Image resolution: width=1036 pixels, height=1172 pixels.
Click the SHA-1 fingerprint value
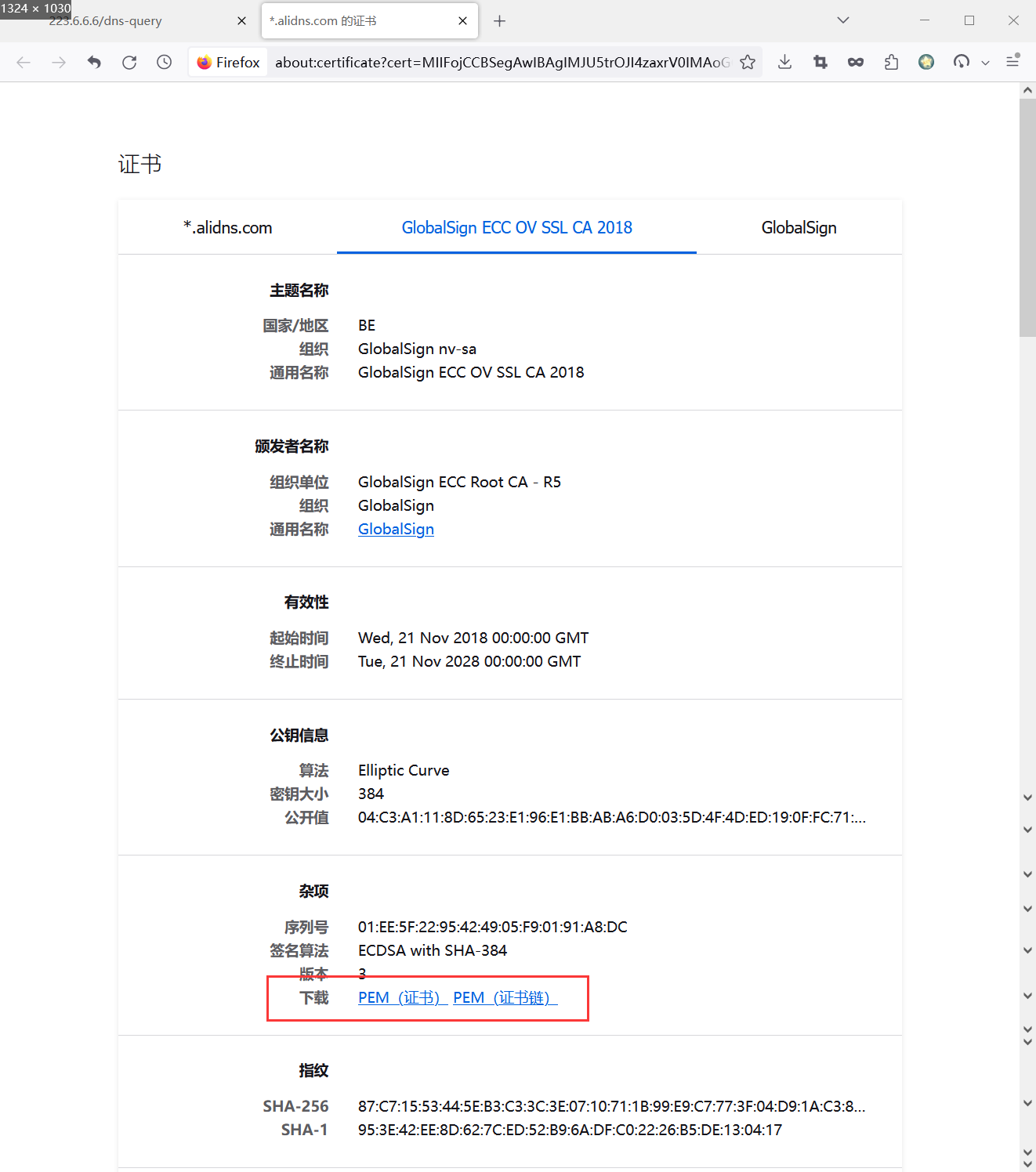coord(570,1130)
